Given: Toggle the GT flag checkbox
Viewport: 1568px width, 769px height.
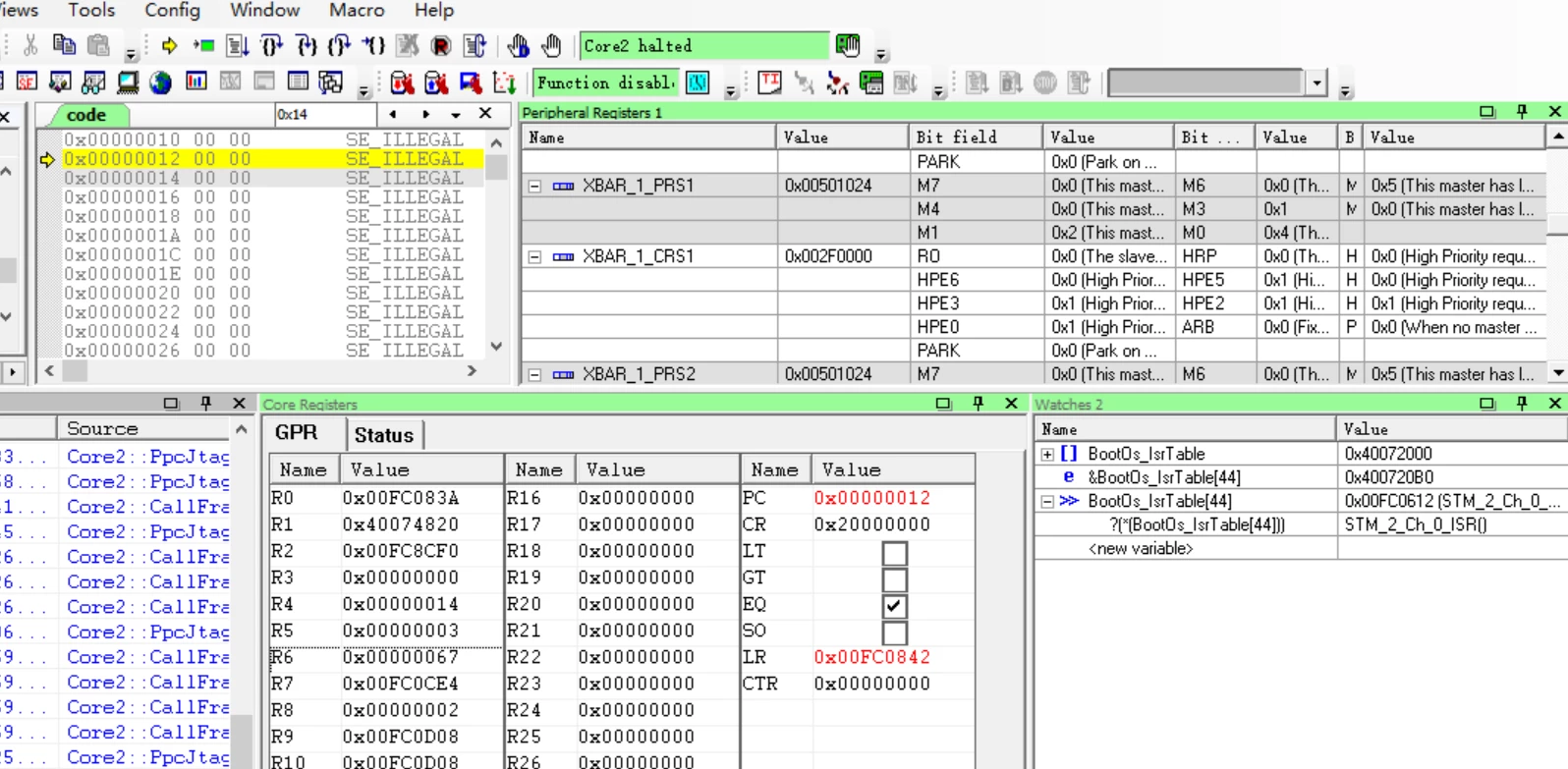Looking at the screenshot, I should tap(894, 579).
